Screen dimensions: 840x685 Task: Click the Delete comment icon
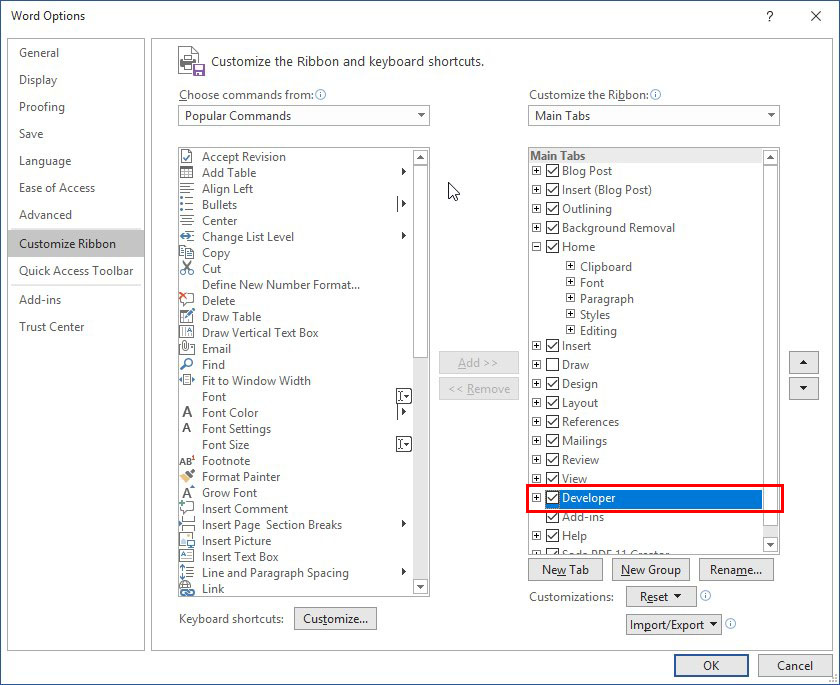coord(186,300)
